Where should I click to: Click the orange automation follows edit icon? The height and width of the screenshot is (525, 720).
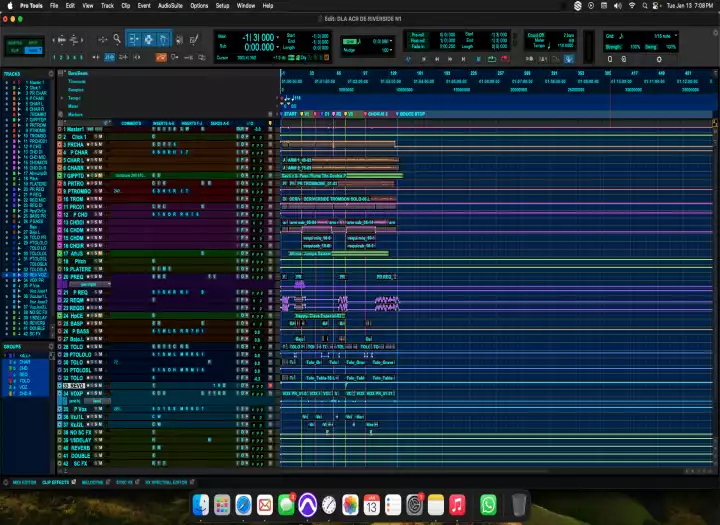pos(161,57)
